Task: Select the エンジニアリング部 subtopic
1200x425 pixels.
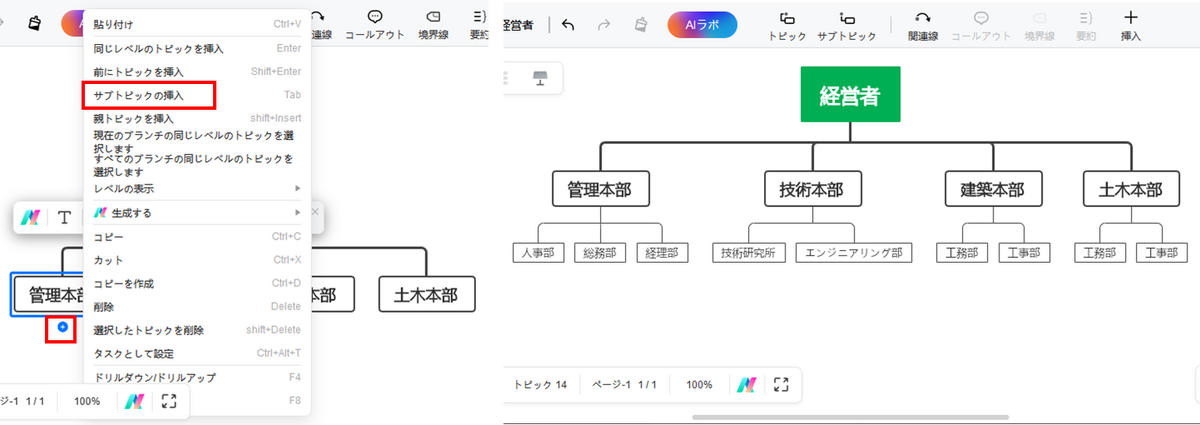Action: [x=854, y=253]
